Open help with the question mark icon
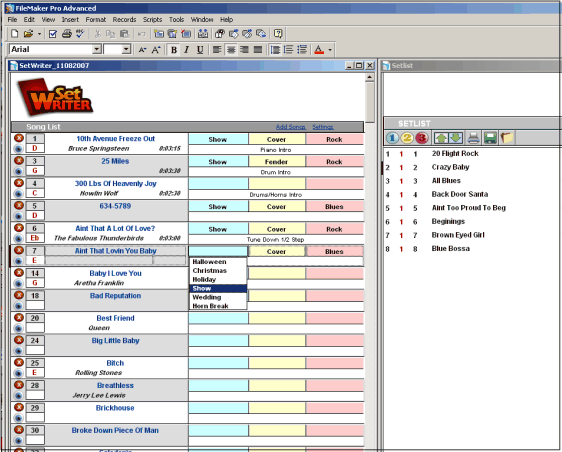The width and height of the screenshot is (562, 452). coord(278,34)
